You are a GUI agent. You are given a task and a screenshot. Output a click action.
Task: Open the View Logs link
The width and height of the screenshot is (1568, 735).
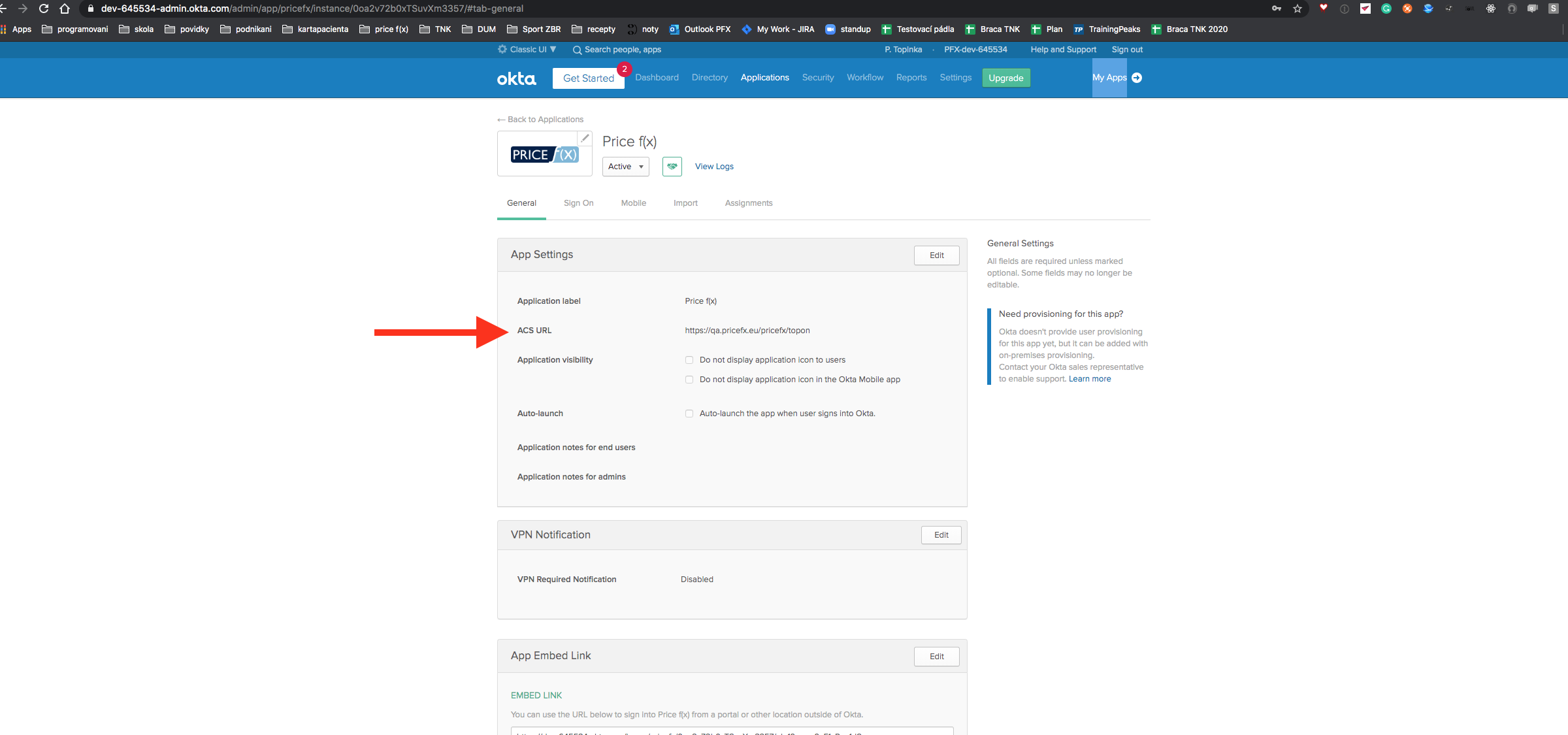pyautogui.click(x=714, y=167)
